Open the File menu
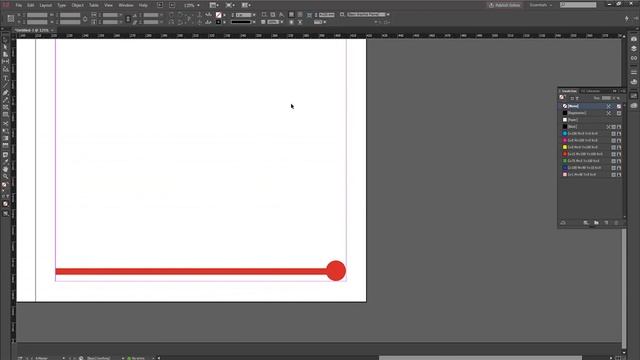 [x=19, y=5]
